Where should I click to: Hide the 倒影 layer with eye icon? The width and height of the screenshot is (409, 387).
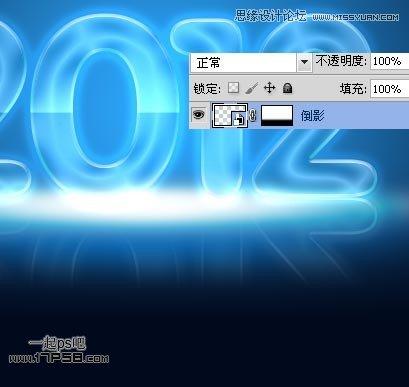click(x=199, y=115)
